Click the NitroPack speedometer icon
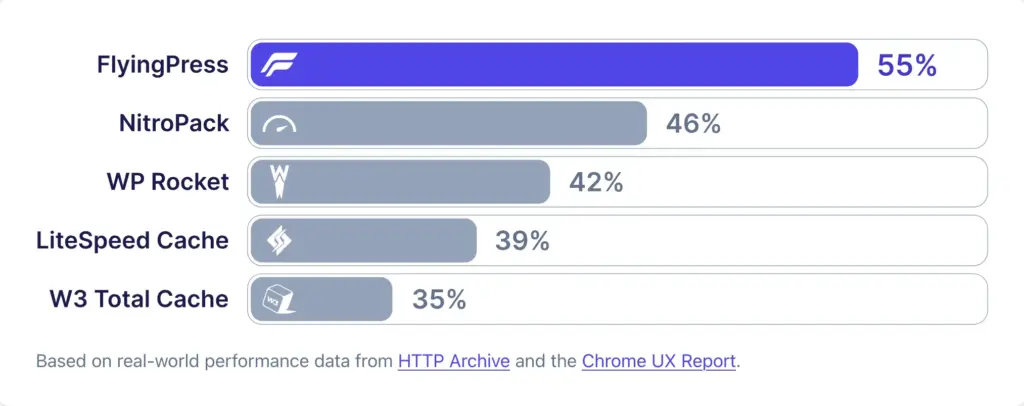 [279, 123]
